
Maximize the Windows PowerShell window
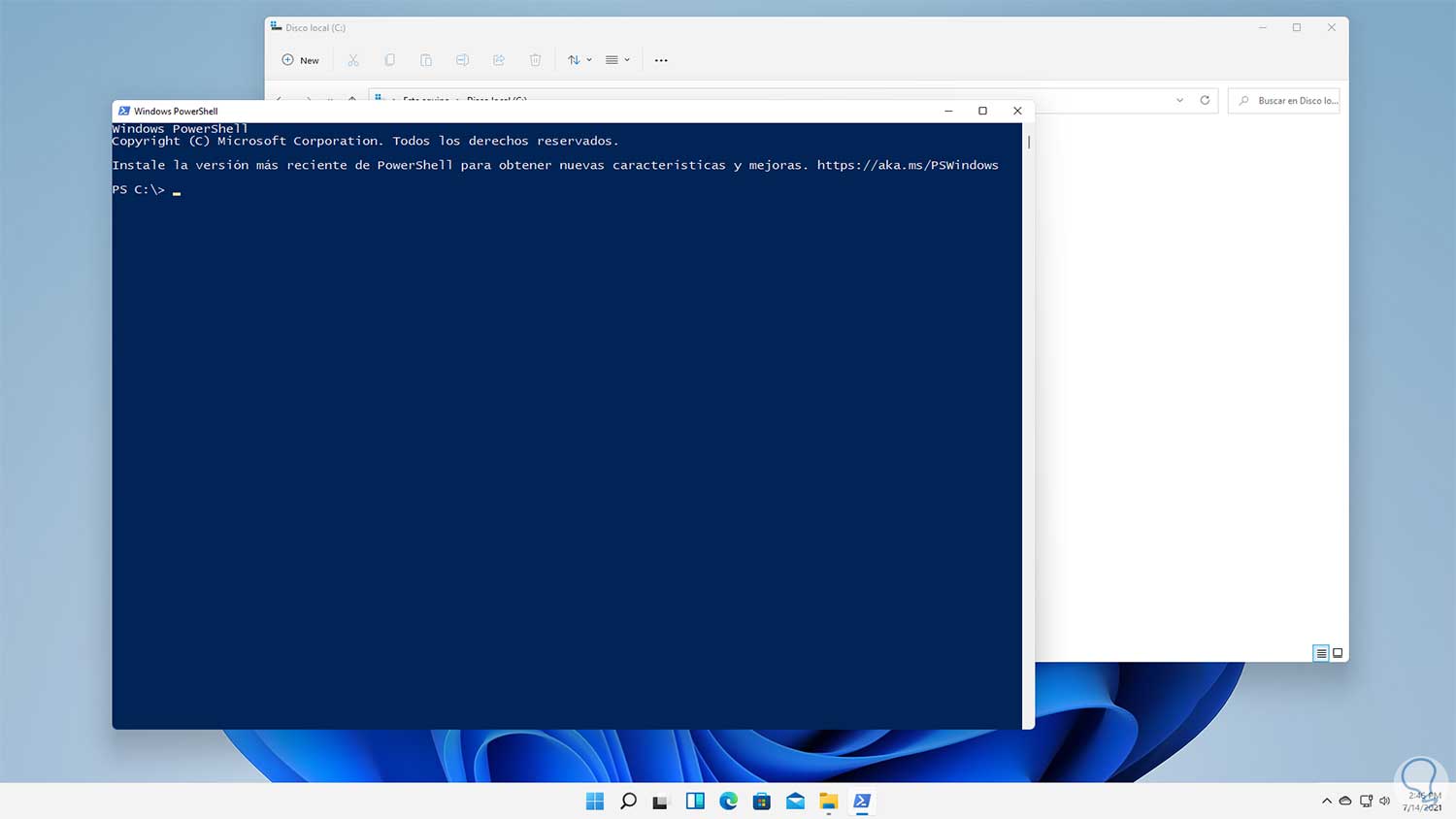click(x=982, y=111)
